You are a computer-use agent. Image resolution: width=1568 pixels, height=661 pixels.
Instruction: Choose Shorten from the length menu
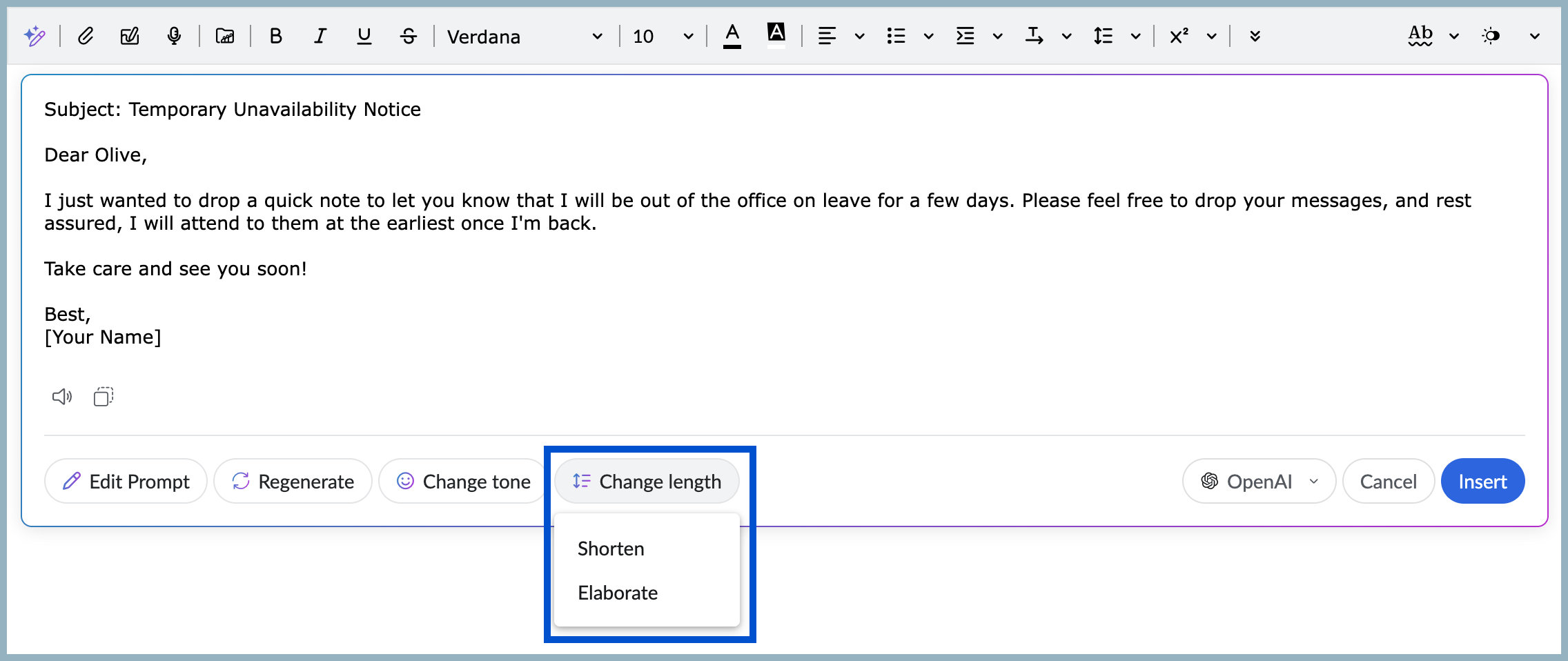pos(610,548)
